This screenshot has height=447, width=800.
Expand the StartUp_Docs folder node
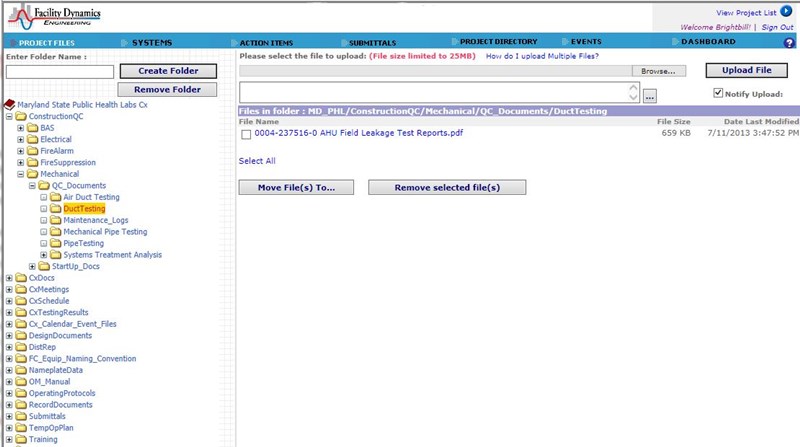click(33, 266)
